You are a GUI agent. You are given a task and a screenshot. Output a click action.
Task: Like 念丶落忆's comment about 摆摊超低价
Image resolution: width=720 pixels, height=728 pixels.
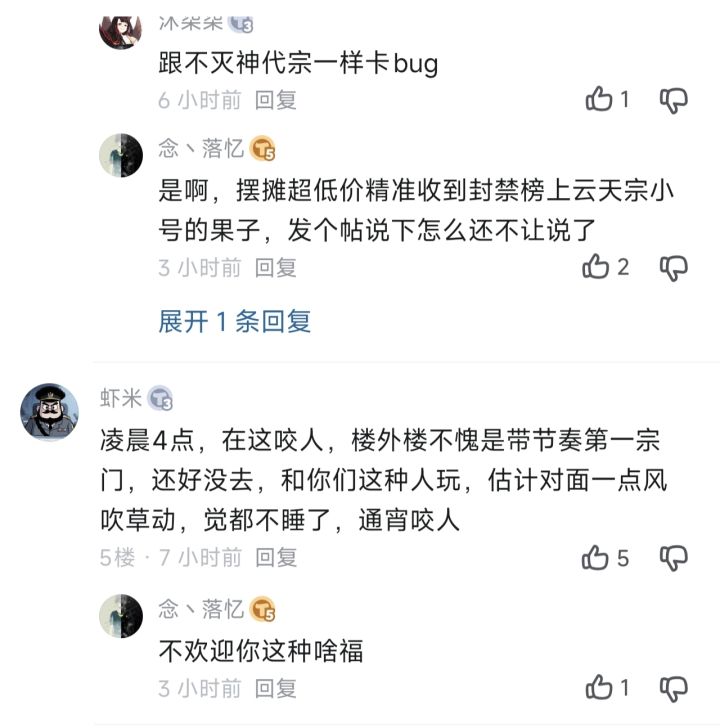(597, 267)
